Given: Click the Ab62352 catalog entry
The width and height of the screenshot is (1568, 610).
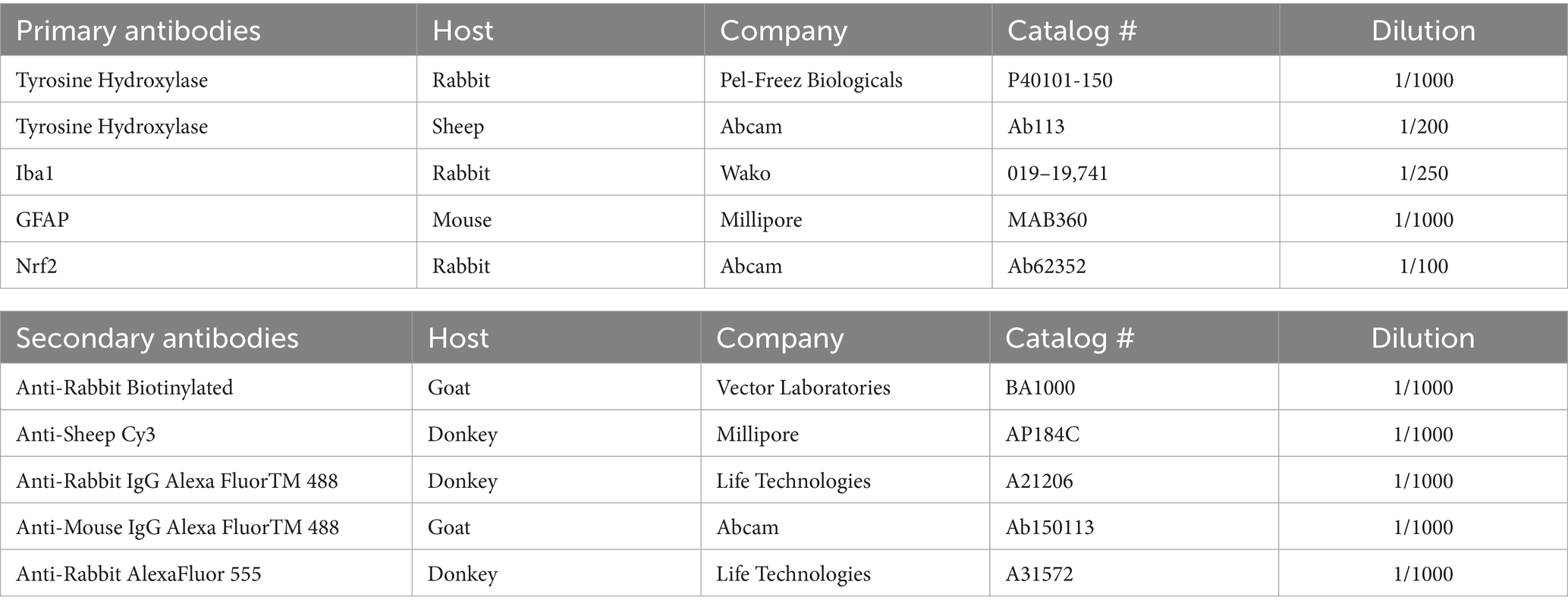Looking at the screenshot, I should [x=1047, y=266].
